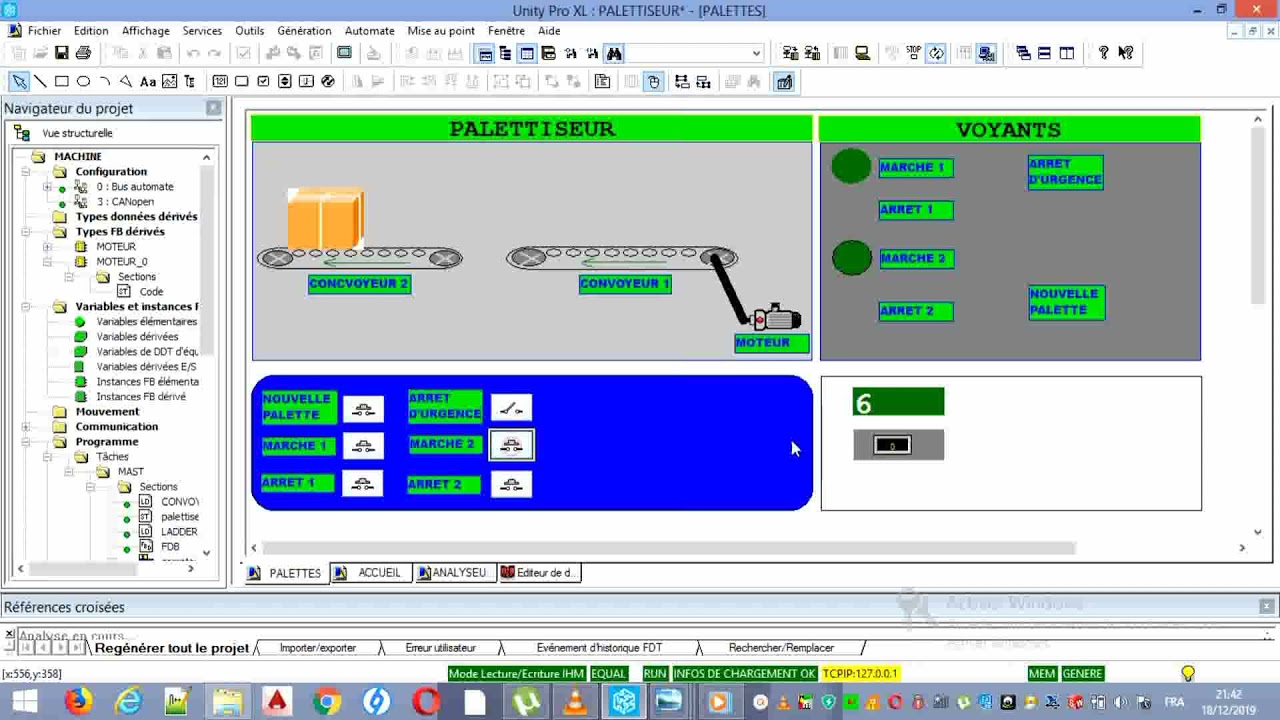Open the Fichier menu

point(44,31)
